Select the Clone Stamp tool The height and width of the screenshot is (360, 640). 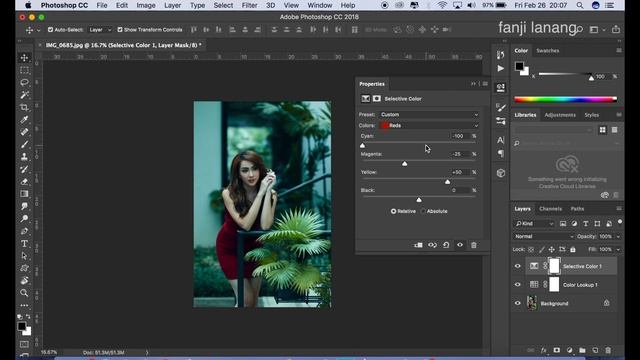click(x=24, y=157)
